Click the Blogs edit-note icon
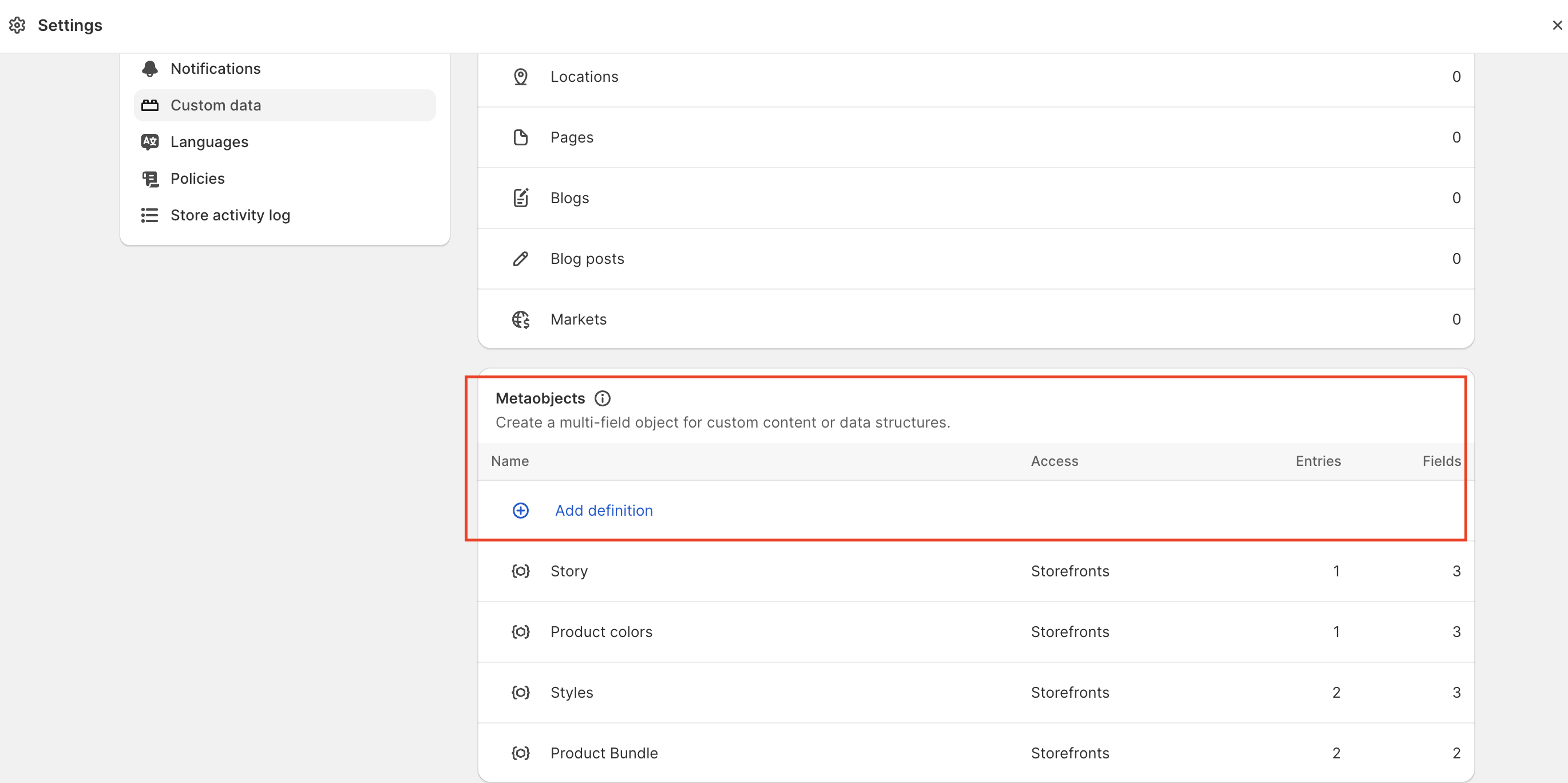The width and height of the screenshot is (1568, 783). [520, 198]
